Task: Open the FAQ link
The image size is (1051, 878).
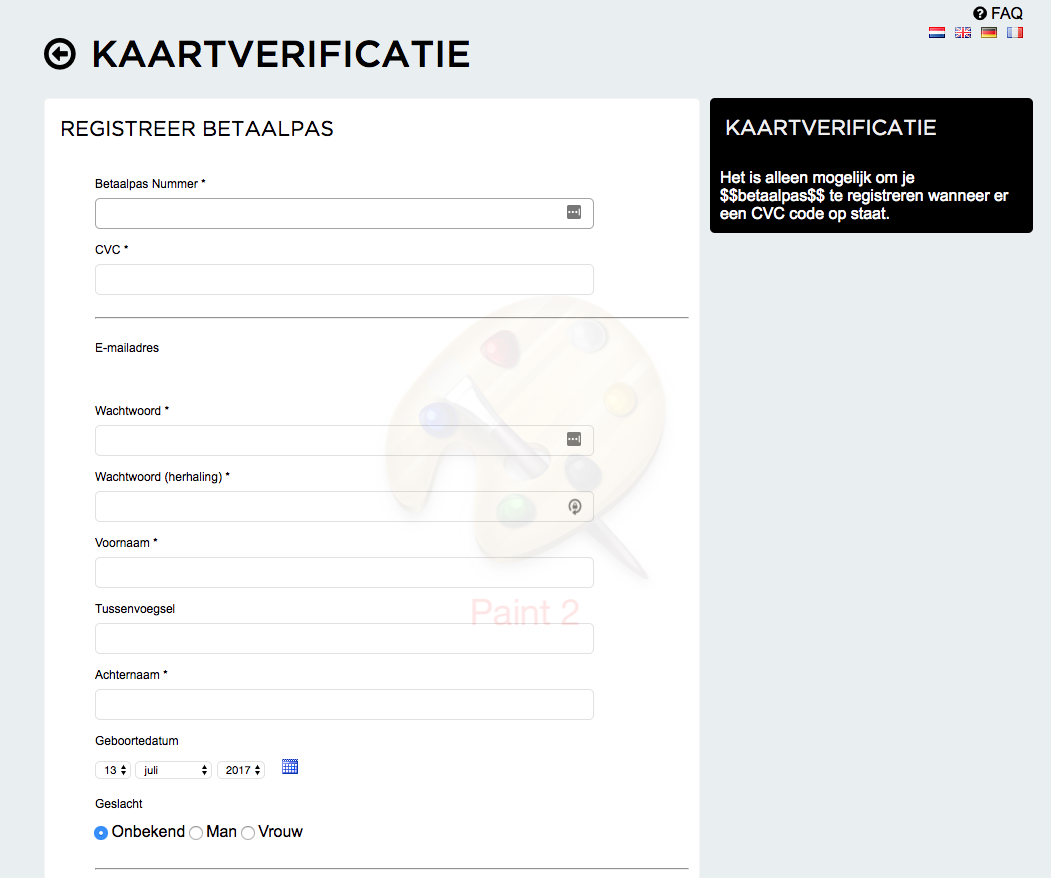Action: point(998,13)
